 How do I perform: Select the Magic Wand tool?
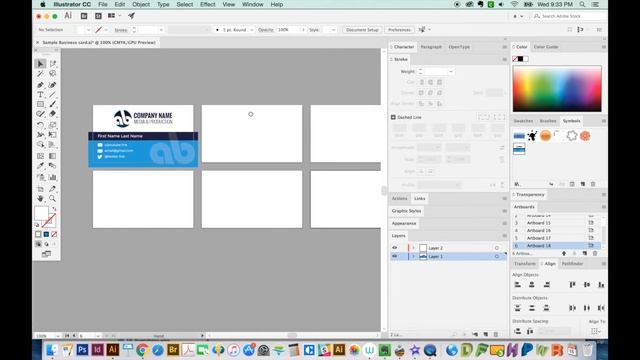pyautogui.click(x=40, y=74)
